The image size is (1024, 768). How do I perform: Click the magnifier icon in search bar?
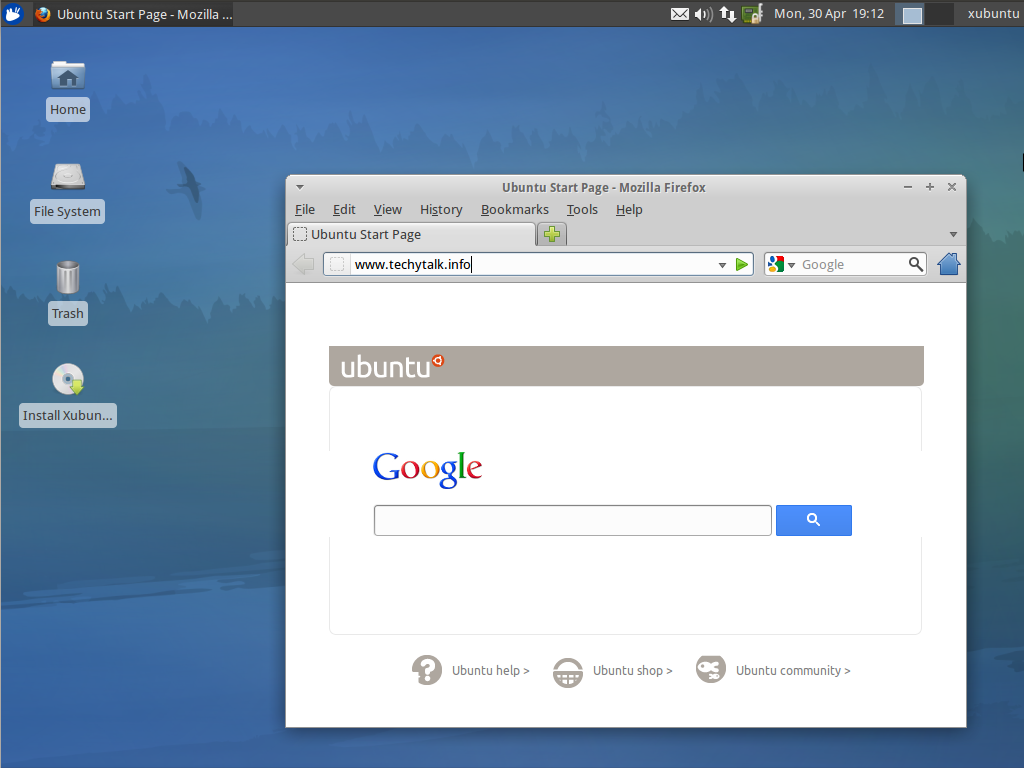(x=915, y=264)
